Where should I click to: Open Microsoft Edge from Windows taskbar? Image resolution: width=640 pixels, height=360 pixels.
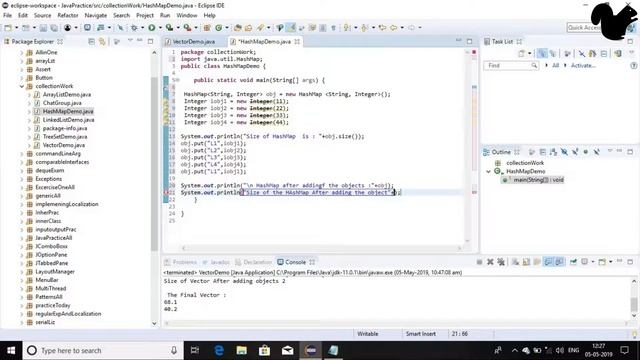pos(219,350)
